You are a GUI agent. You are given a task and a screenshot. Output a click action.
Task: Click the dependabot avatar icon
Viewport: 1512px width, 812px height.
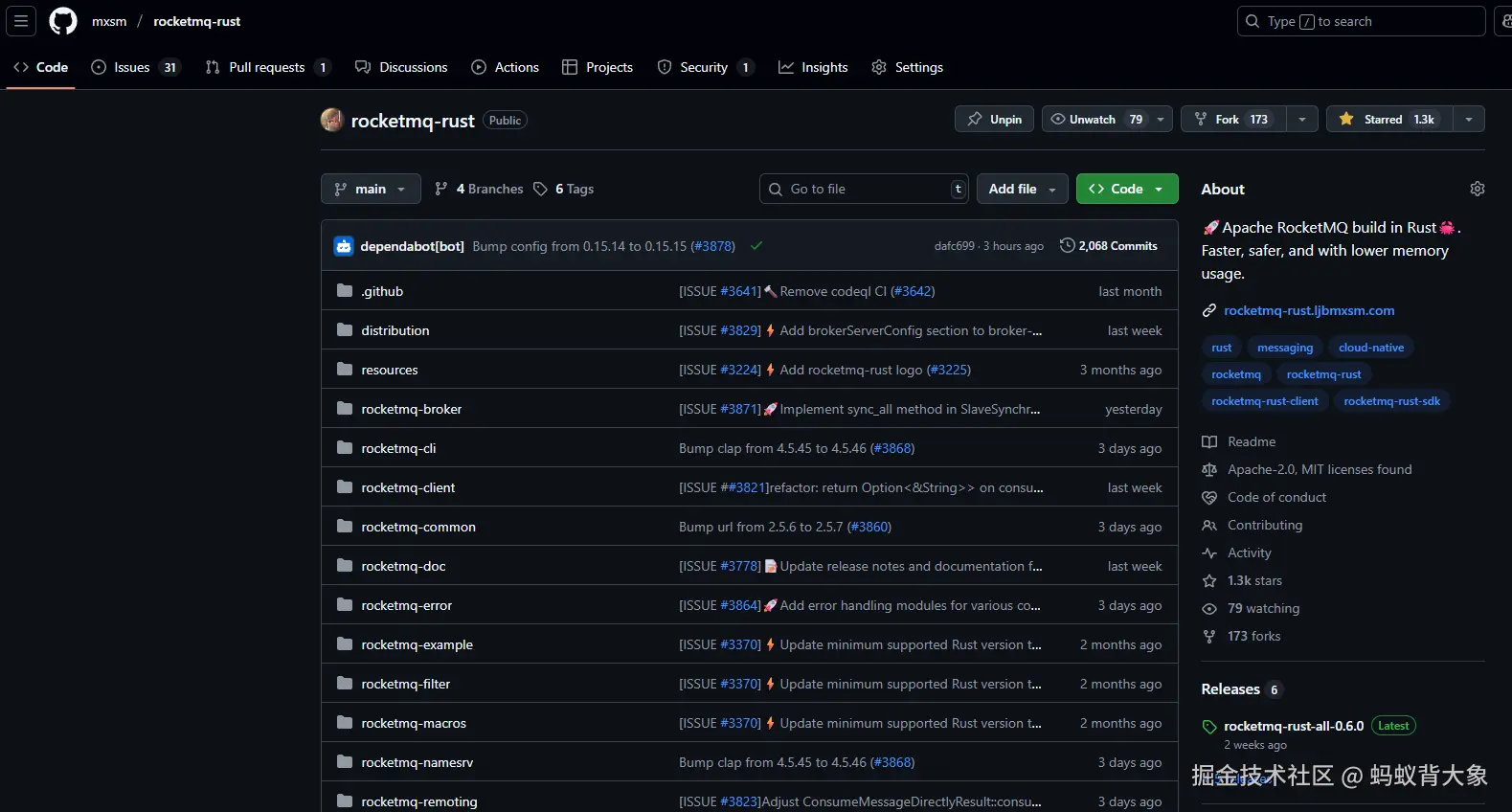[x=344, y=246]
